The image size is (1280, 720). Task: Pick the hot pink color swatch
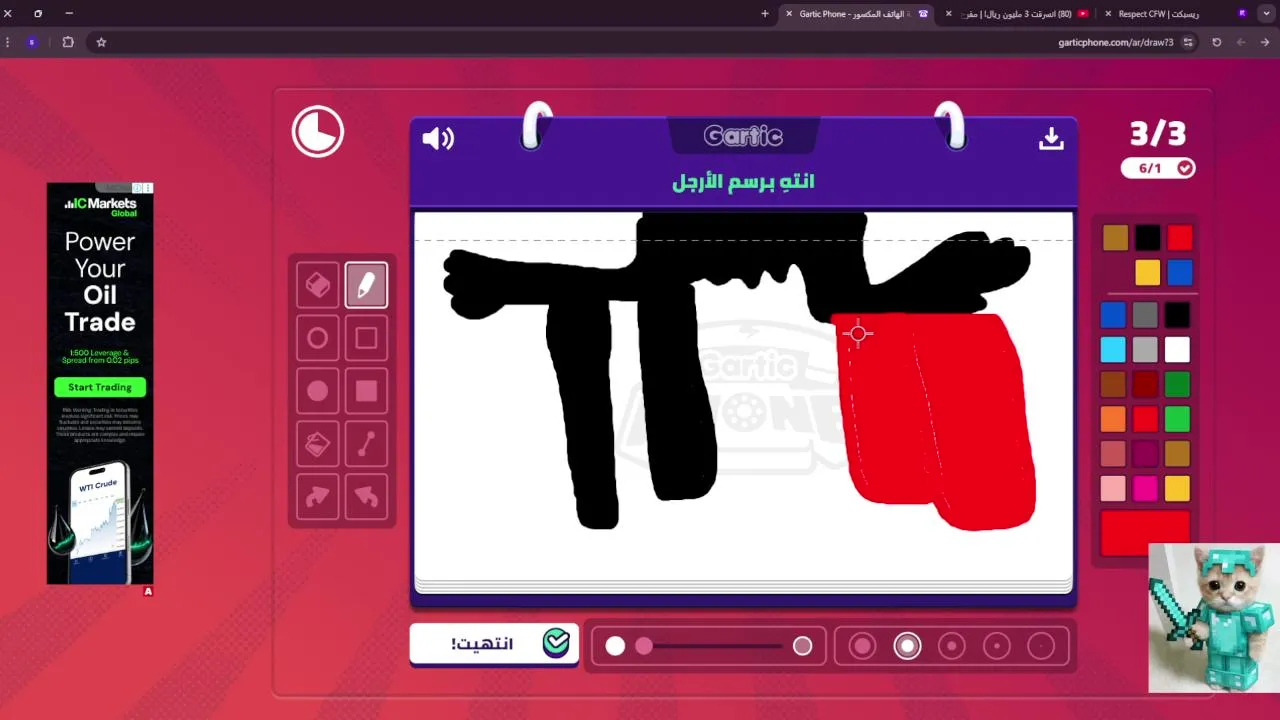(x=1145, y=488)
